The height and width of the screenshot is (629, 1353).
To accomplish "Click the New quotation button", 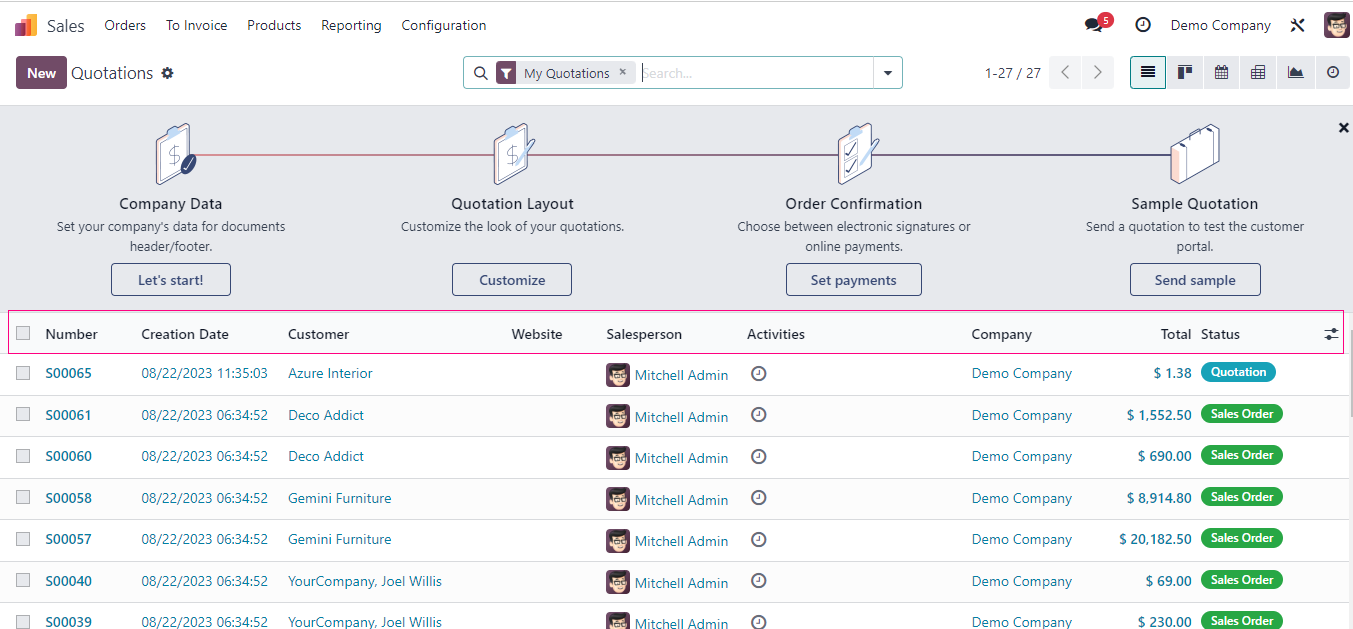I will (41, 73).
